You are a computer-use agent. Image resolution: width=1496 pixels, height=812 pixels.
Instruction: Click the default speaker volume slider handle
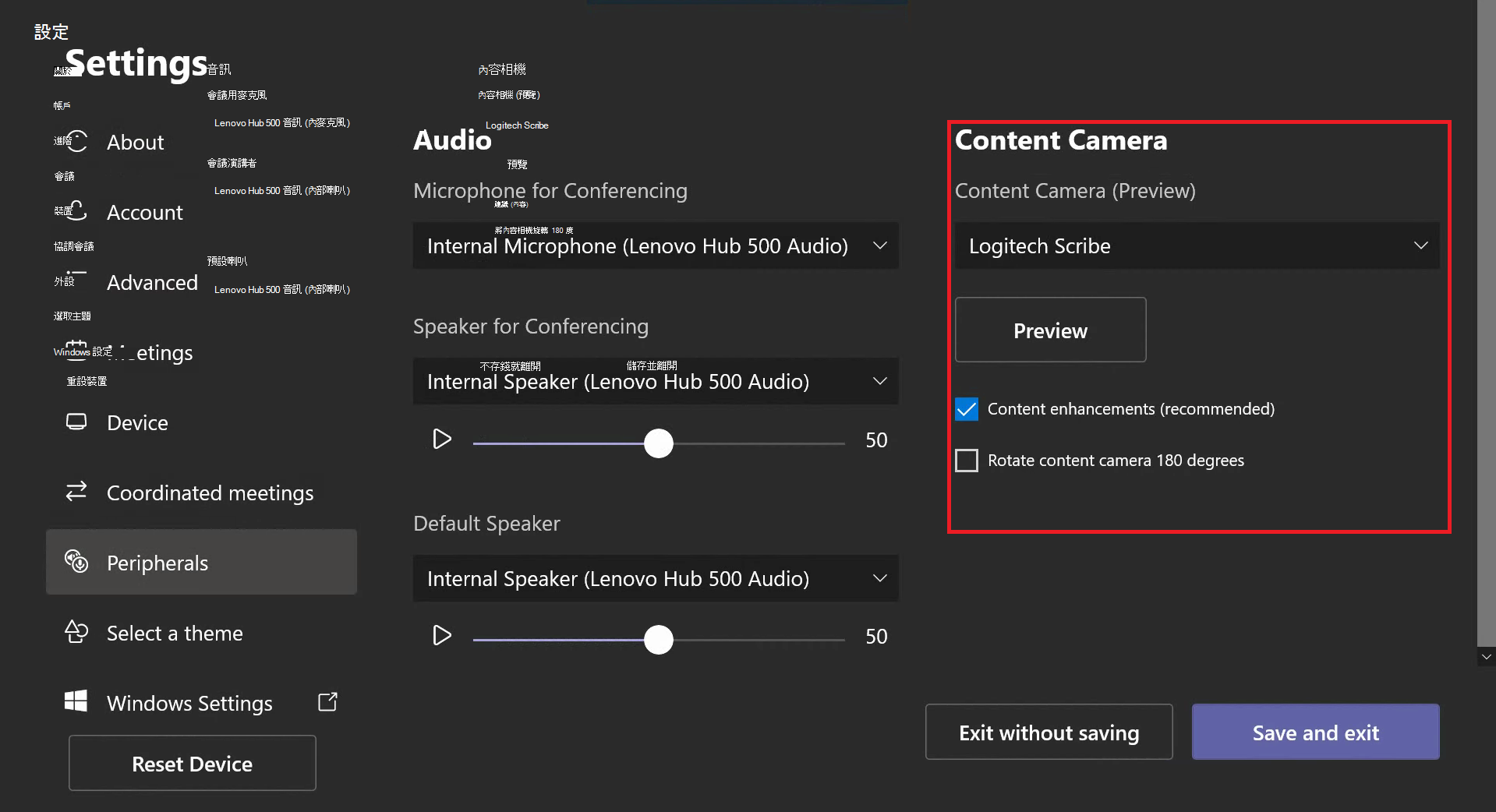click(659, 640)
